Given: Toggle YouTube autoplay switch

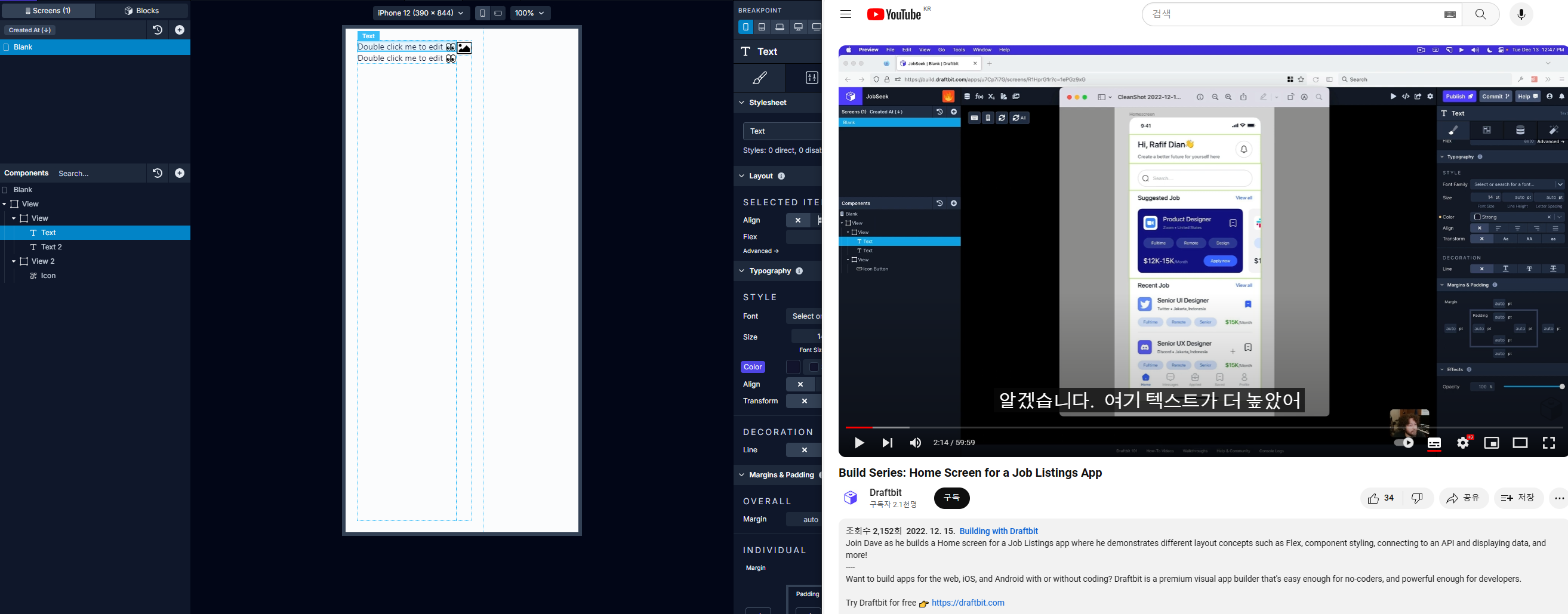Looking at the screenshot, I should pos(1404,443).
